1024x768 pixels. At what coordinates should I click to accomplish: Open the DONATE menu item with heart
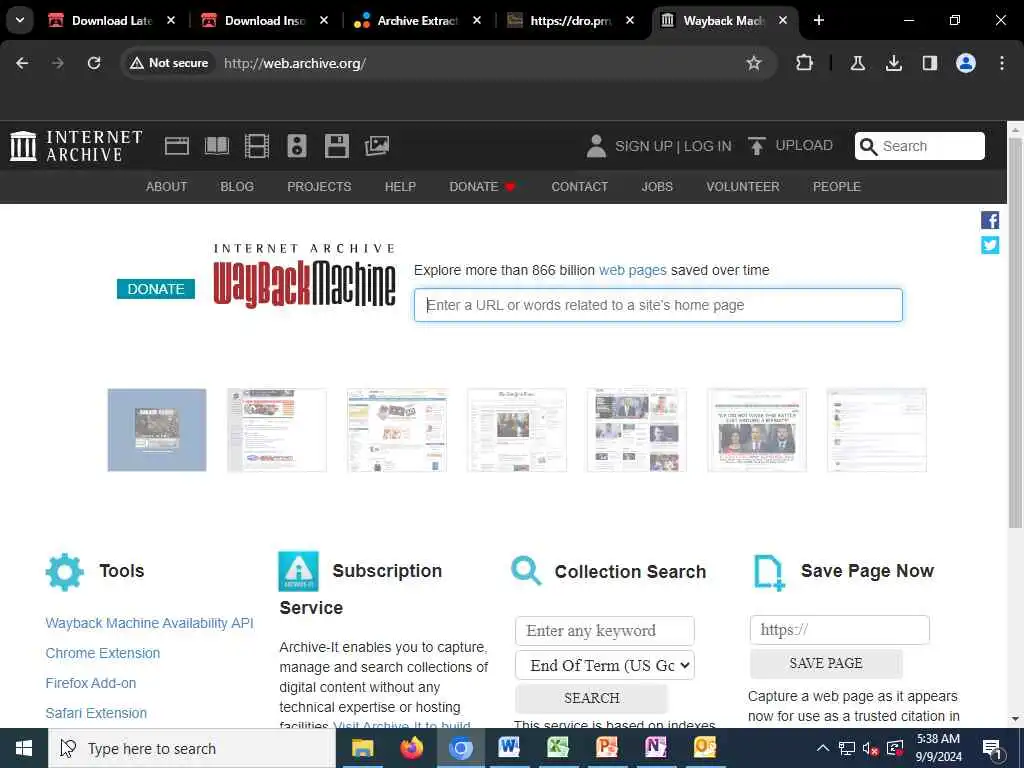point(483,187)
